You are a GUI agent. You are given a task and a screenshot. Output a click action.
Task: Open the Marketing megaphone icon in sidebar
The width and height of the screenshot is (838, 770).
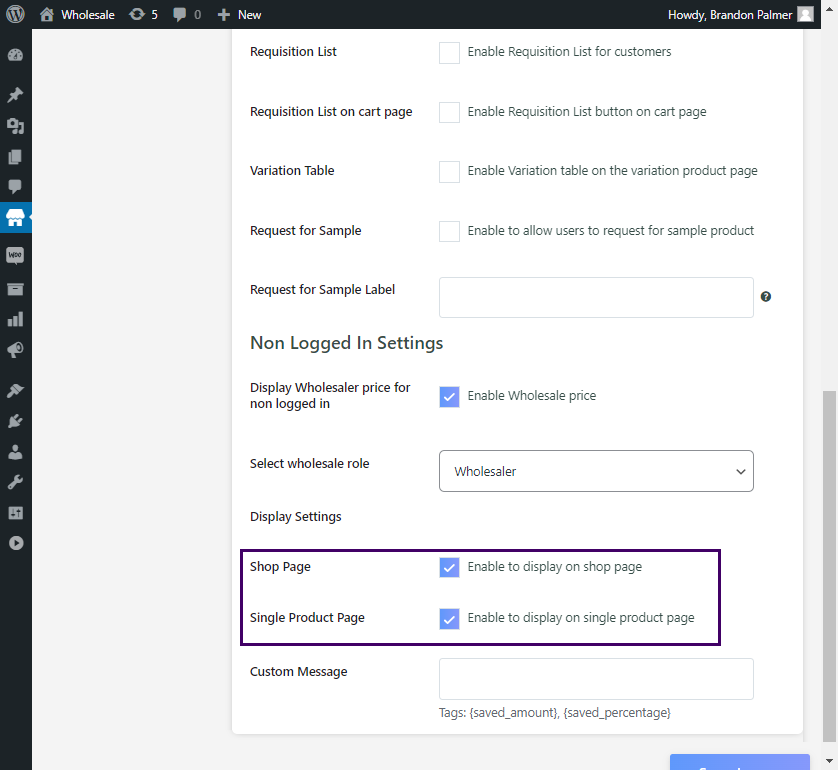[x=15, y=350]
